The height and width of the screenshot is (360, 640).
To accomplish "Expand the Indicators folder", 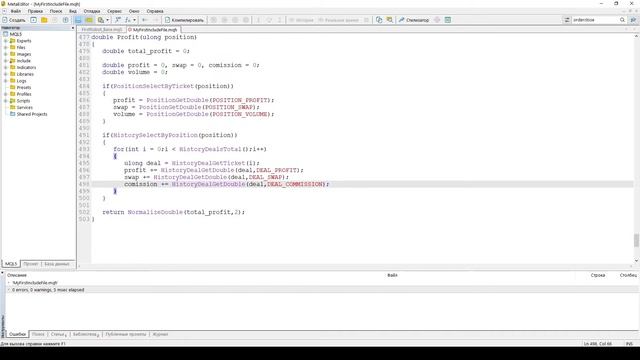I will point(6,67).
